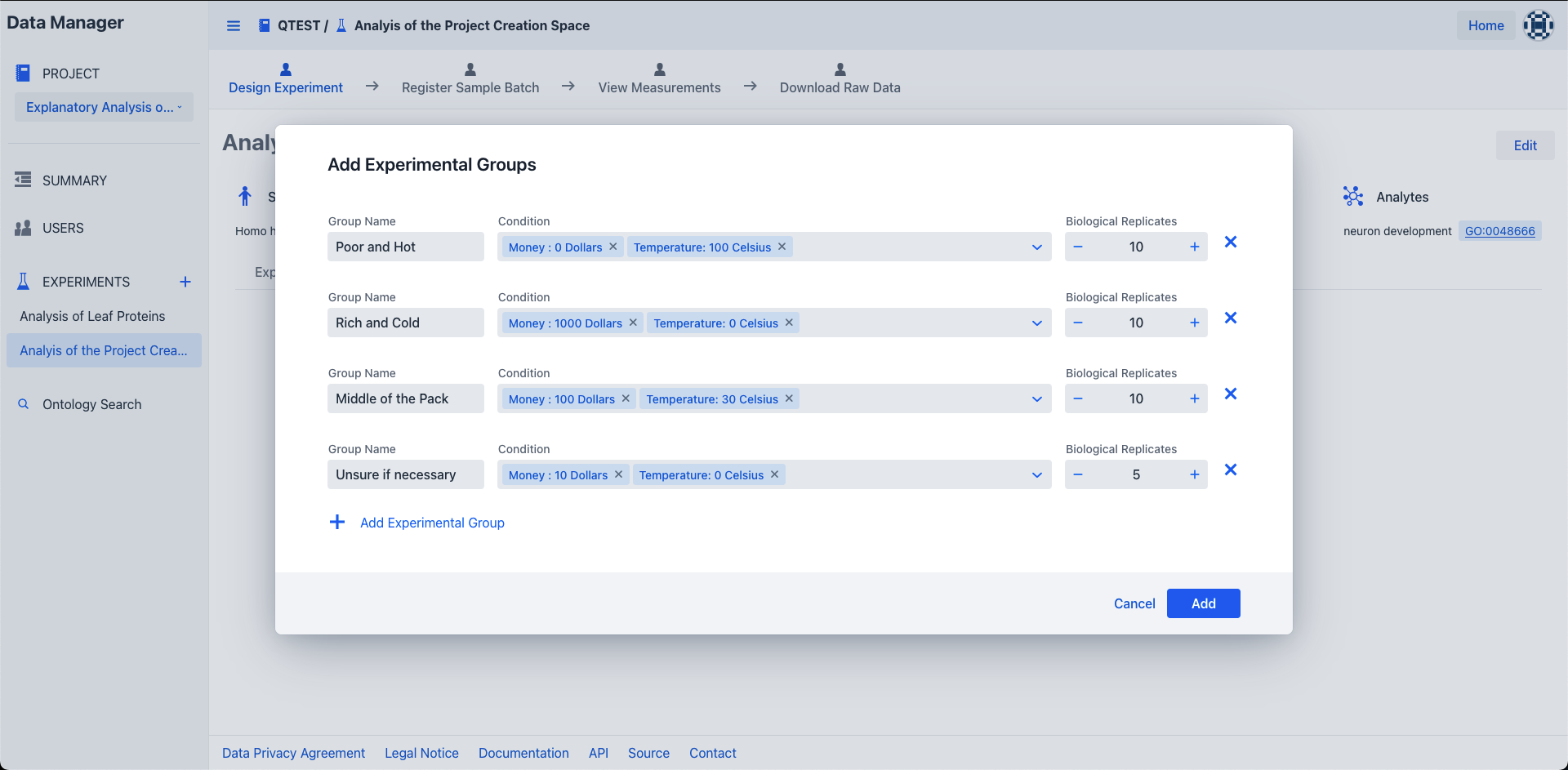The width and height of the screenshot is (1568, 770).
Task: Decrease replicates for Rich and Cold
Action: (x=1078, y=323)
